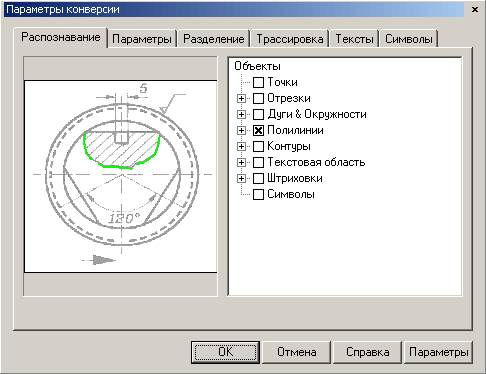This screenshot has width=486, height=374.
Task: Enable Дуги & Окружности checkbox
Action: point(258,114)
